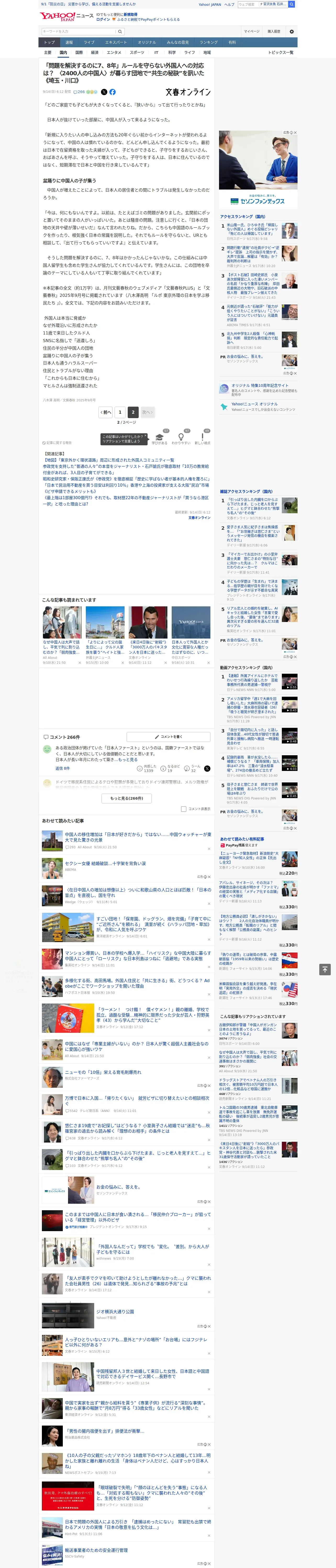Click the web search button in top bar
This screenshot has width=336, height=1568.
tap(292, 4)
